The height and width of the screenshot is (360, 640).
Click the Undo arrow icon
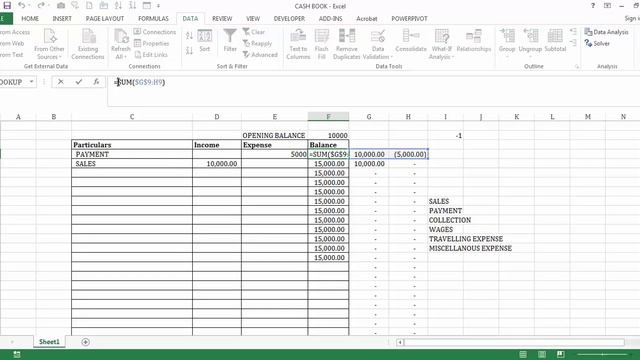point(22,5)
